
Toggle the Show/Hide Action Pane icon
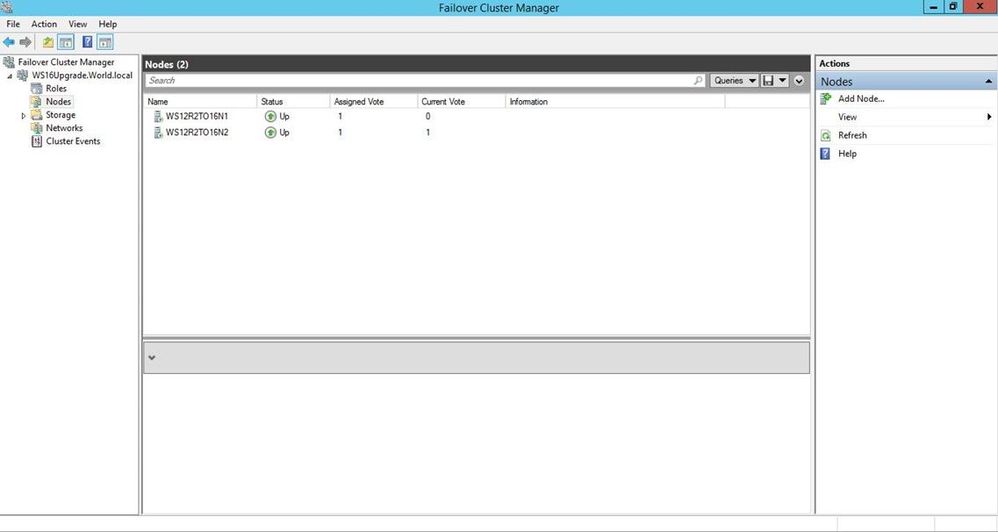[105, 42]
